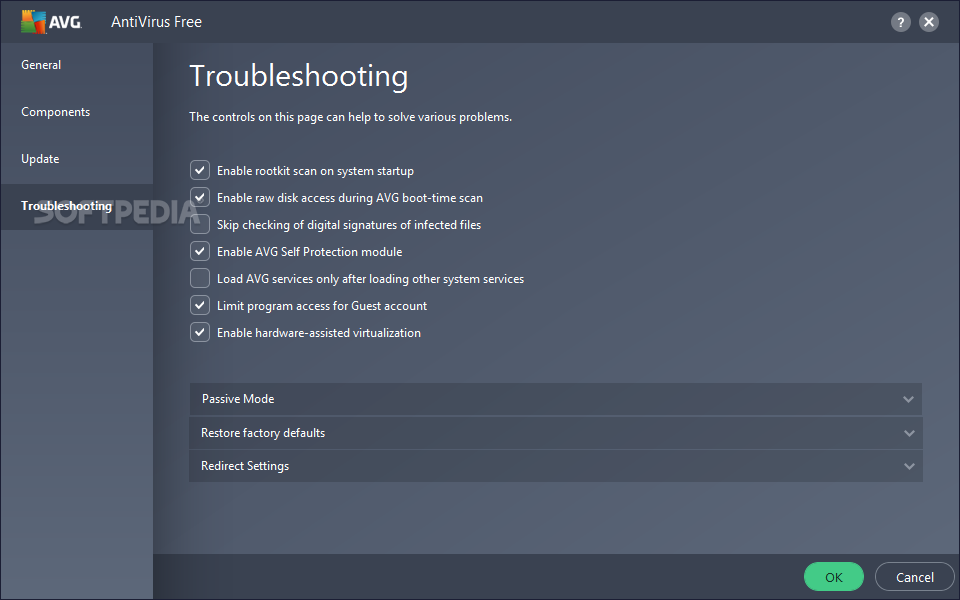Disable hardware-assisted virtualization checkbox
Viewport: 960px width, 600px height.
click(x=200, y=333)
